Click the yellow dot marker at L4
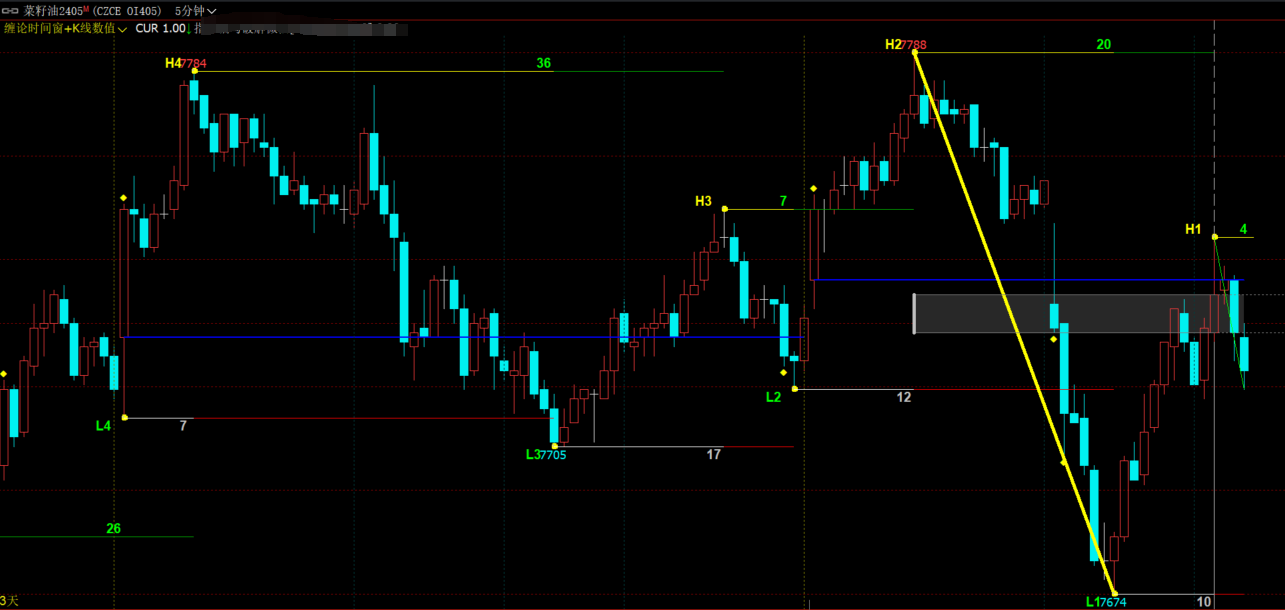The height and width of the screenshot is (610, 1285). point(124,417)
